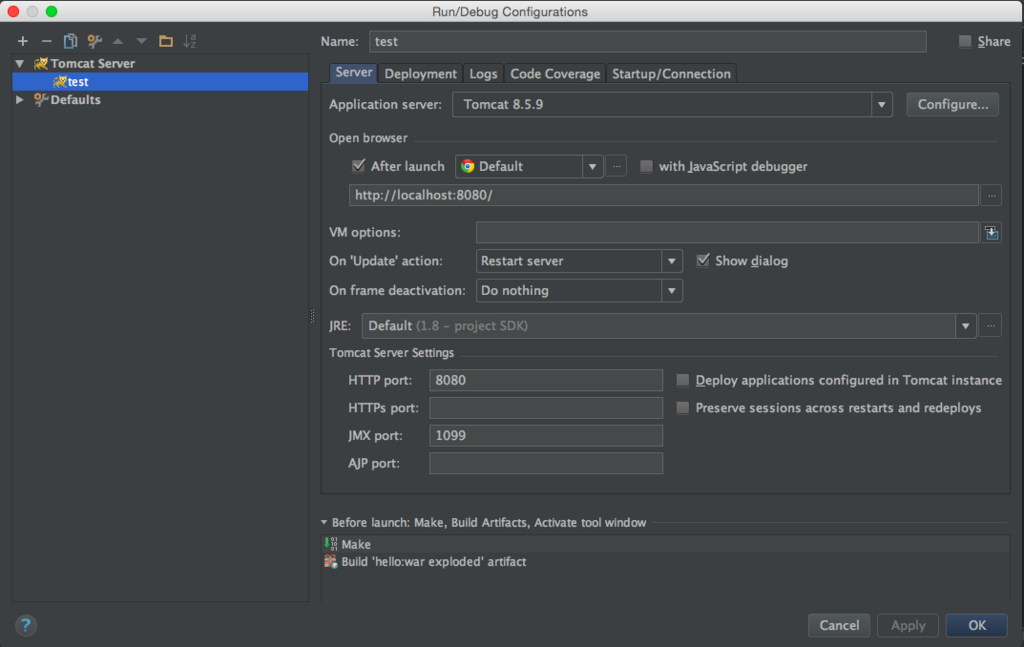Open the edit defaults wrench icon
The image size is (1024, 647).
(x=95, y=41)
